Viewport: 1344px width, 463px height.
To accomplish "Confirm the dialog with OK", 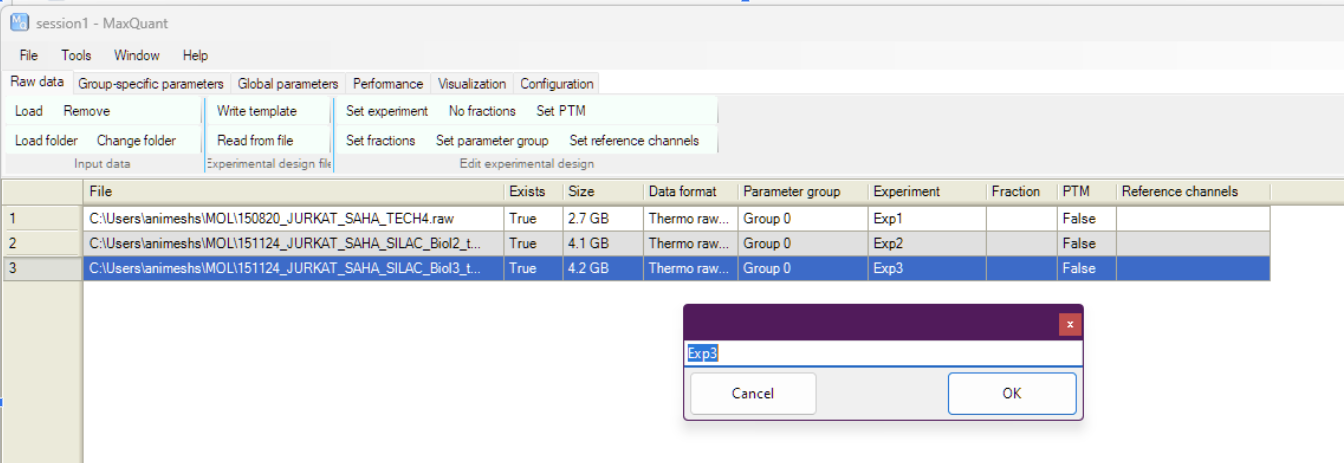I will point(1012,394).
